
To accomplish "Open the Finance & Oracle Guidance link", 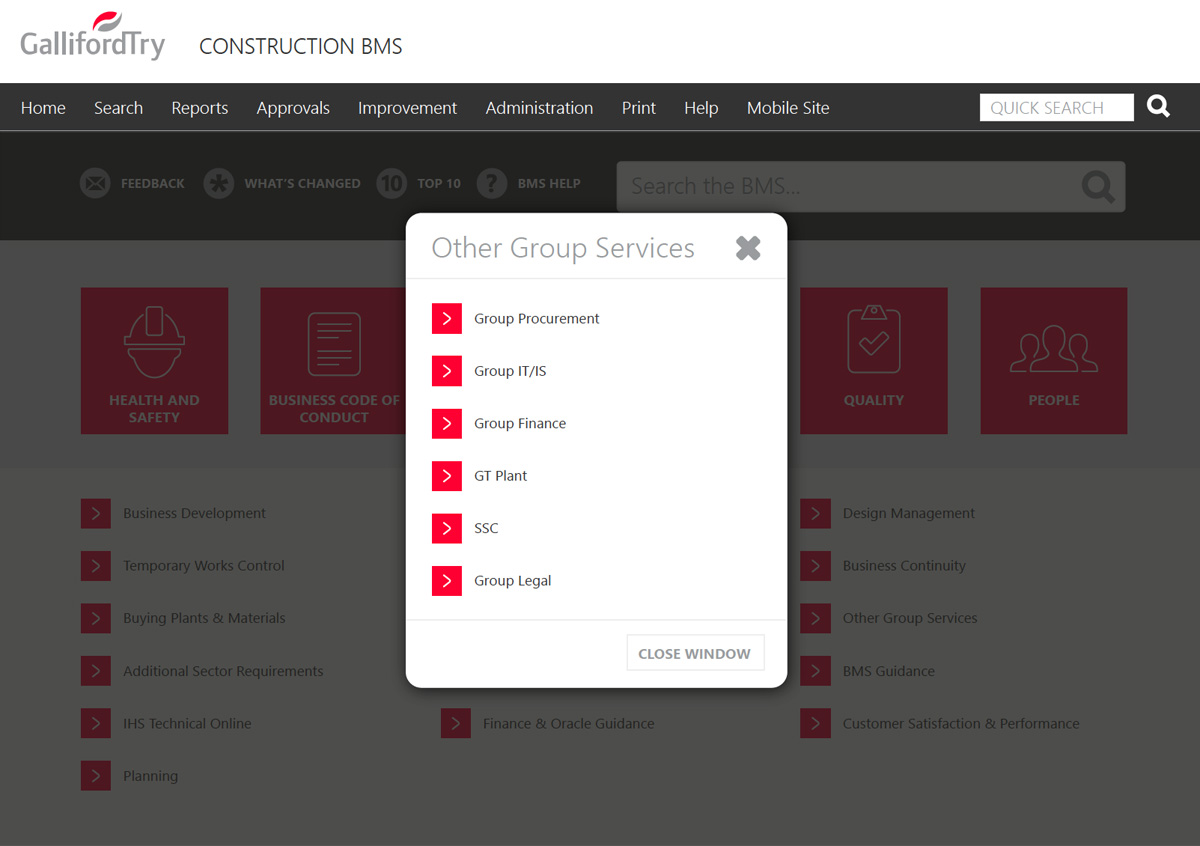I will [x=568, y=723].
